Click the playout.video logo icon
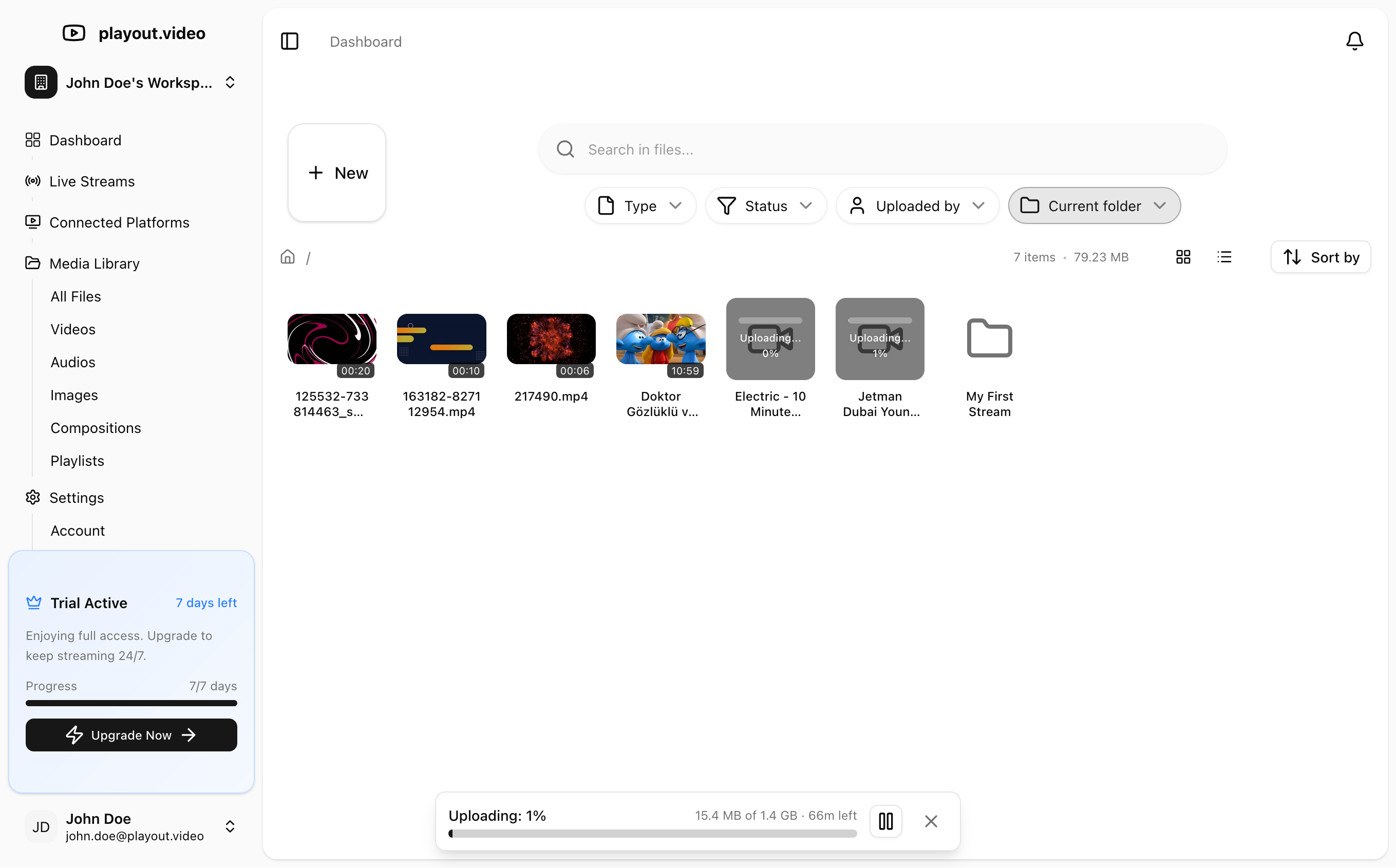 [x=73, y=33]
